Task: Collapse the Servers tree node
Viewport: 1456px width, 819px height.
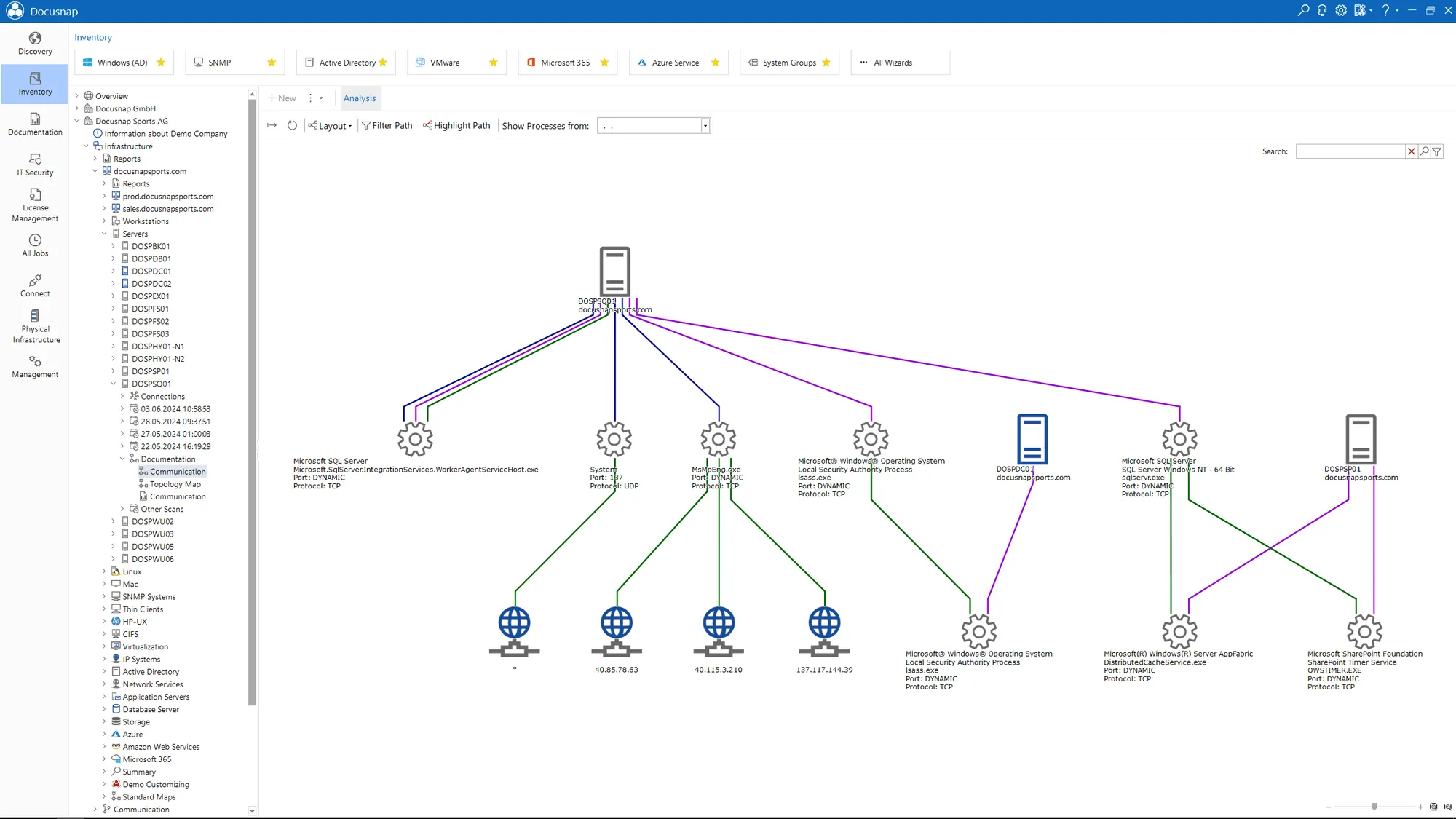Action: pos(104,234)
